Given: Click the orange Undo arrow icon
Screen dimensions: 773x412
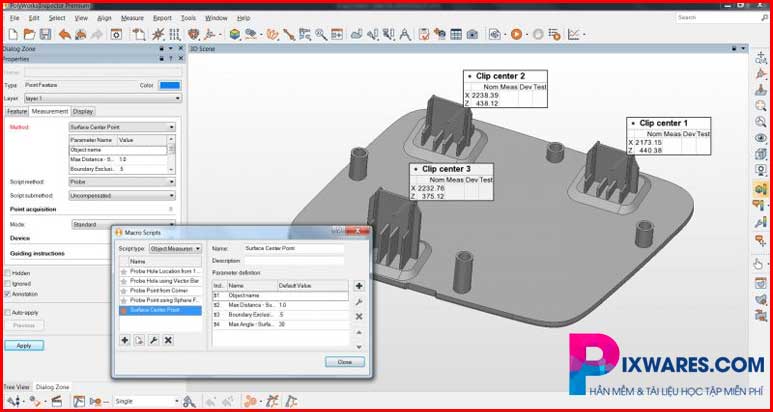Looking at the screenshot, I should 65,34.
